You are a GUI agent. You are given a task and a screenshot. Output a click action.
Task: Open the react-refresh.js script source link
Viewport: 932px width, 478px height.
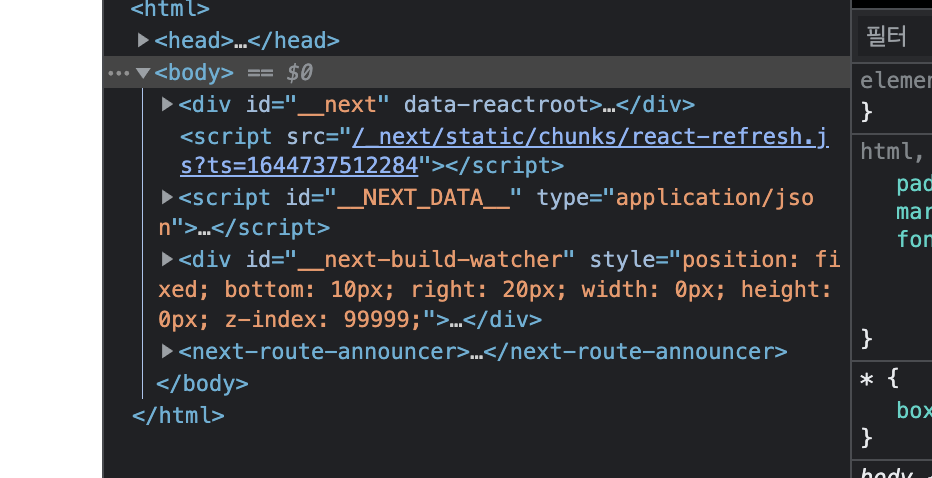point(504,151)
